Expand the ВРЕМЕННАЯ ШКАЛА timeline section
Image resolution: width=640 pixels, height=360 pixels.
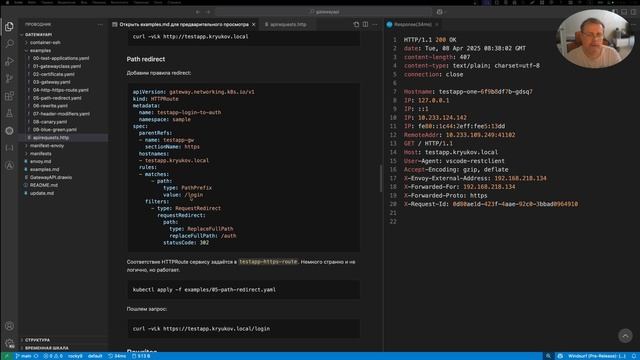[47, 348]
